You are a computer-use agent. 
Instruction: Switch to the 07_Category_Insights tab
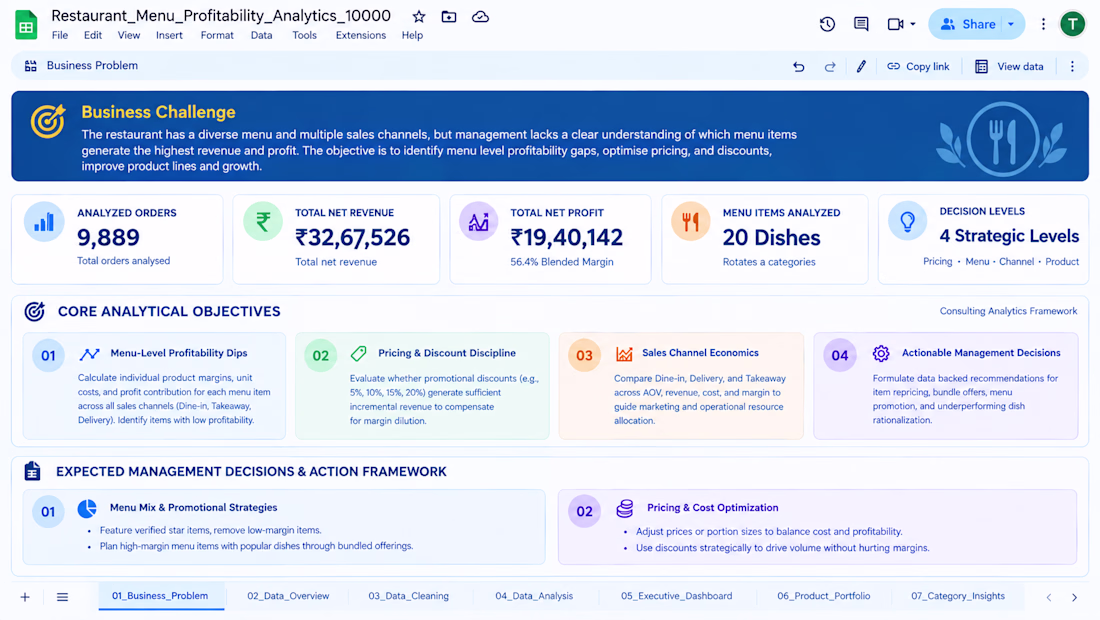[x=958, y=596]
